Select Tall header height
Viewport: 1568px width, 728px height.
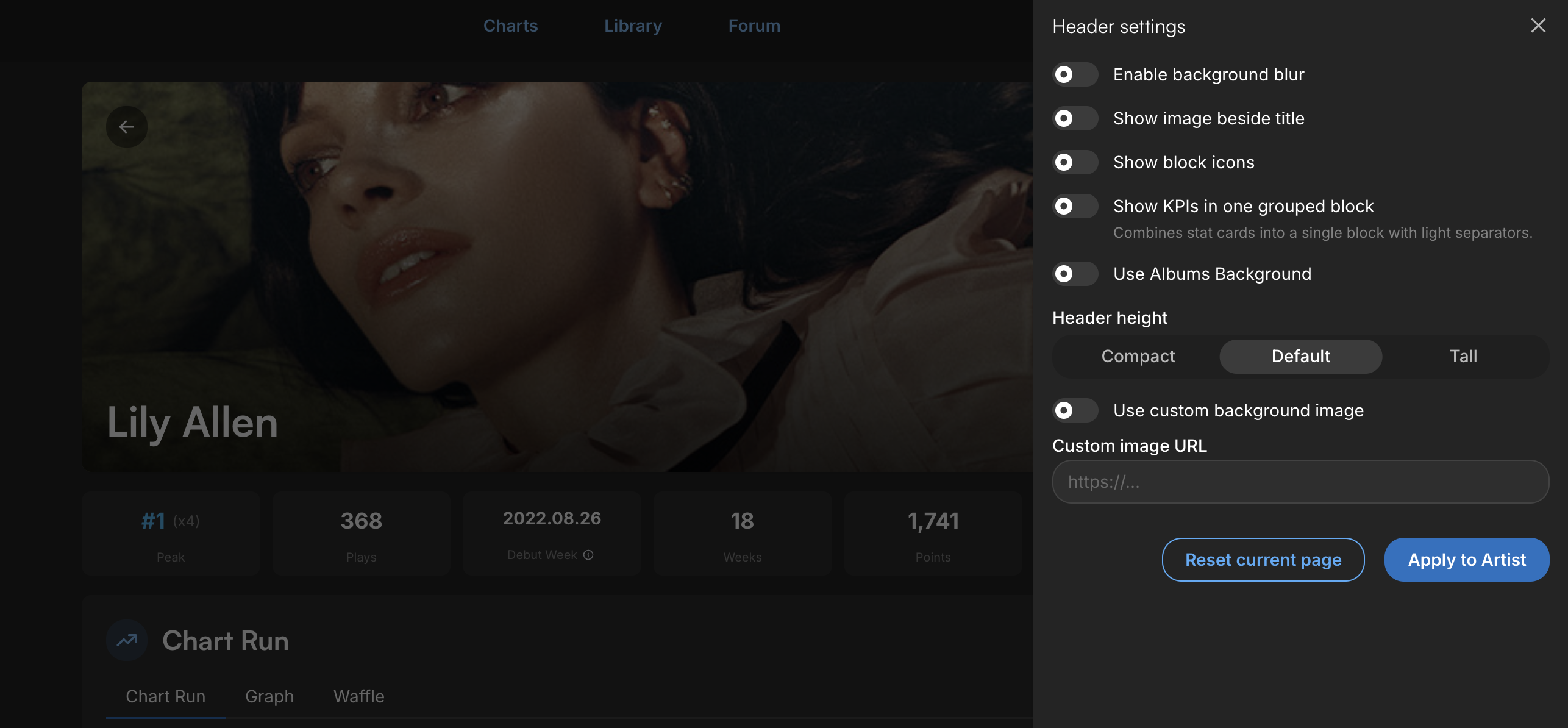coord(1463,356)
